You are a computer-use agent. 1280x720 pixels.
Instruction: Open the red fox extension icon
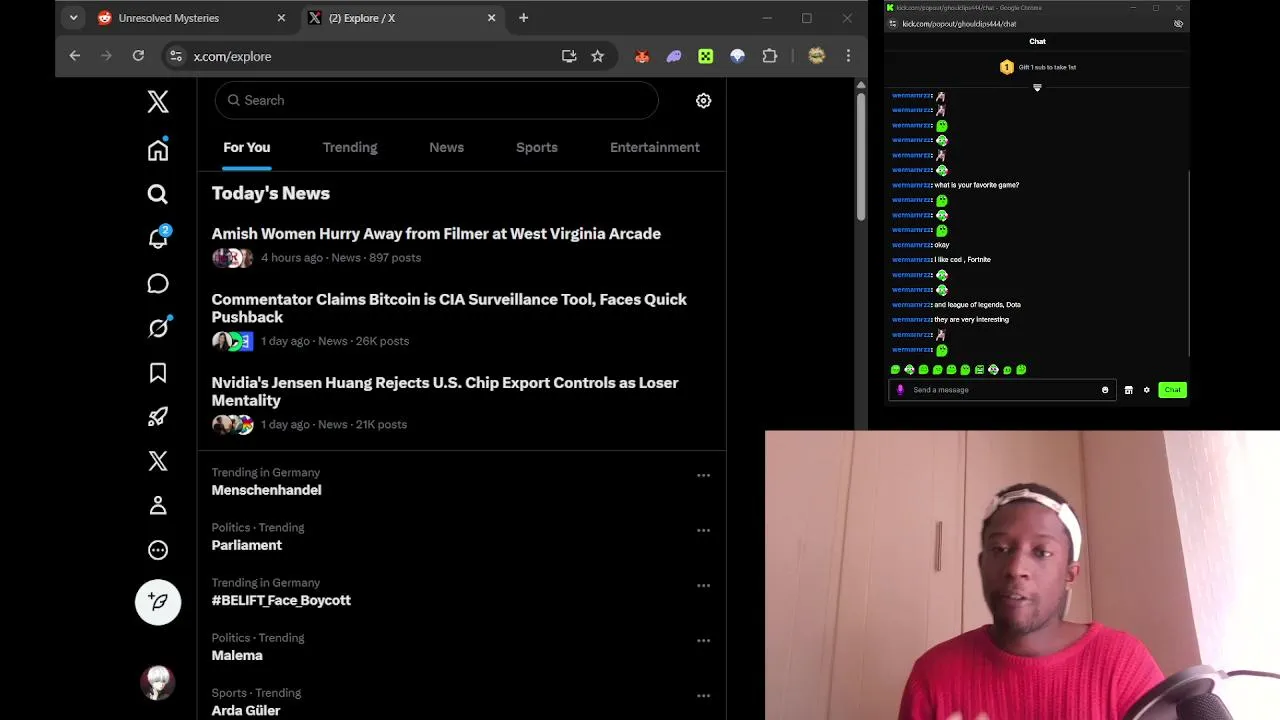[x=642, y=57]
